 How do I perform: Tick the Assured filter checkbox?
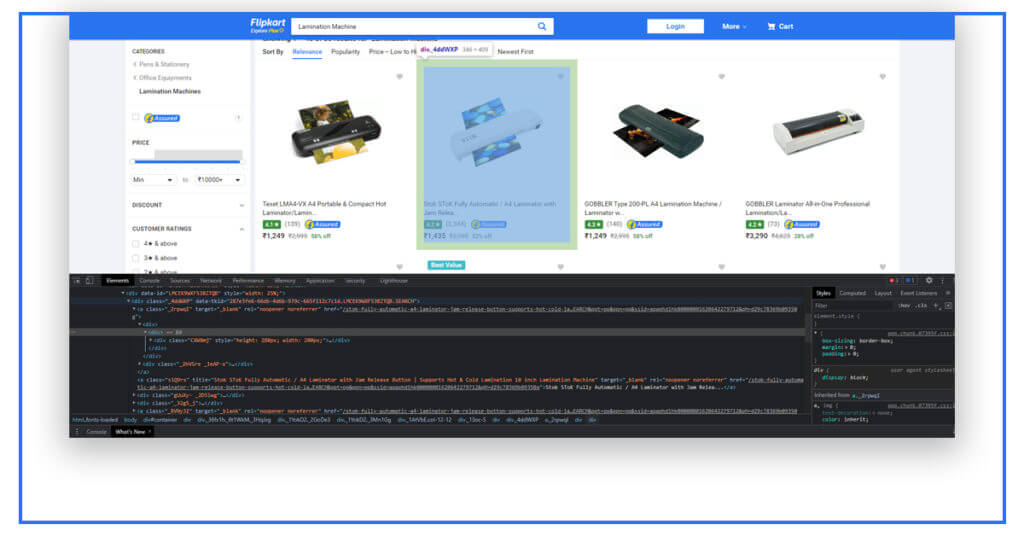tap(136, 118)
